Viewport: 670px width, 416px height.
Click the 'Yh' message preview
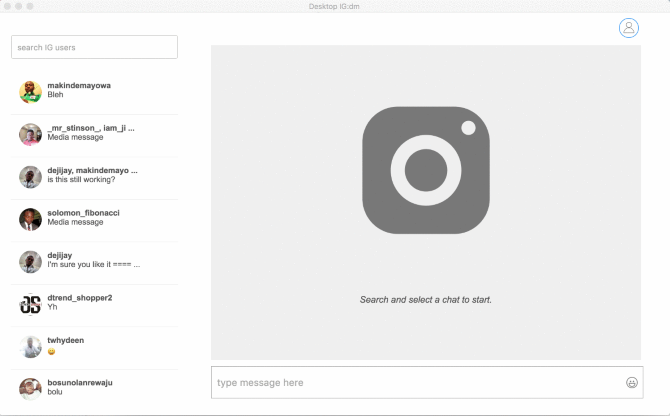tap(52, 307)
